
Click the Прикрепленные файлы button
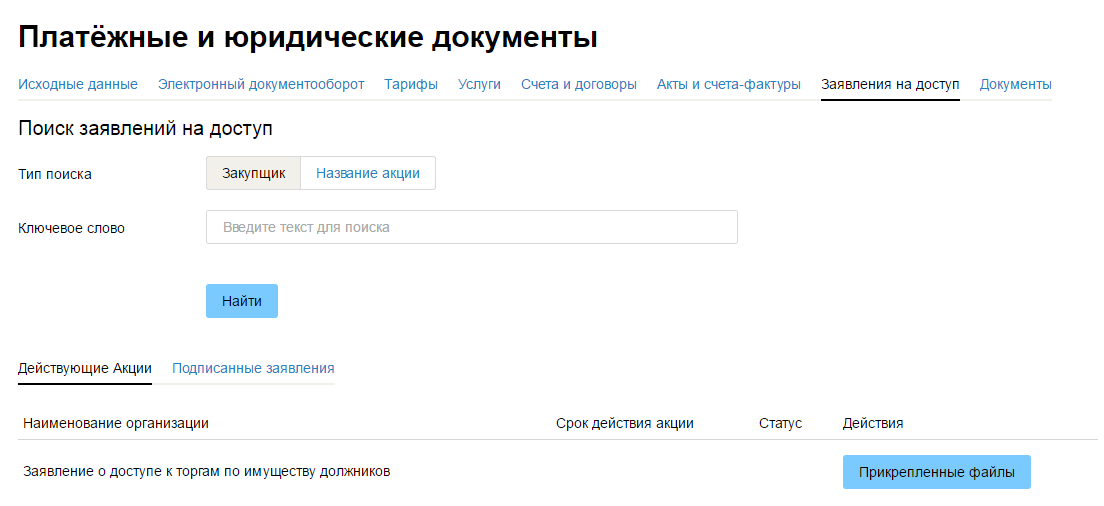(x=936, y=472)
